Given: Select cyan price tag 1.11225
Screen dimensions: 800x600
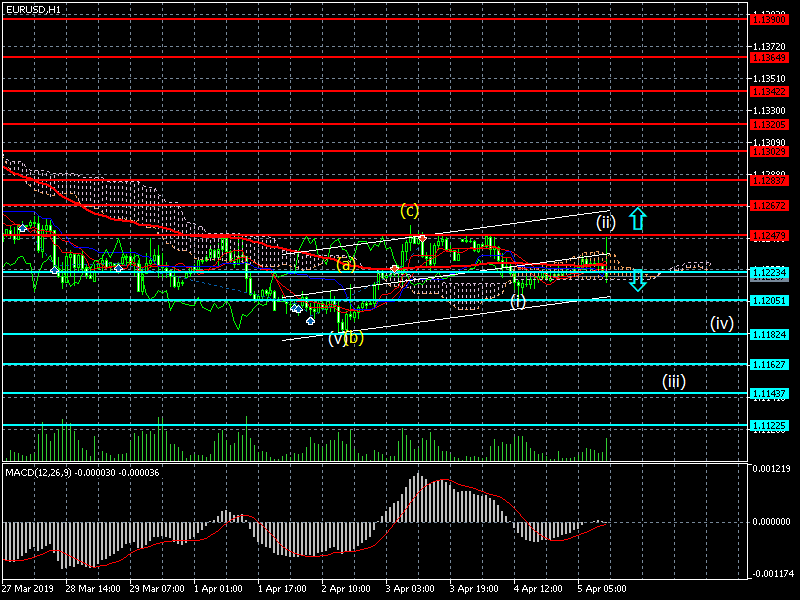Looking at the screenshot, I should point(769,426).
